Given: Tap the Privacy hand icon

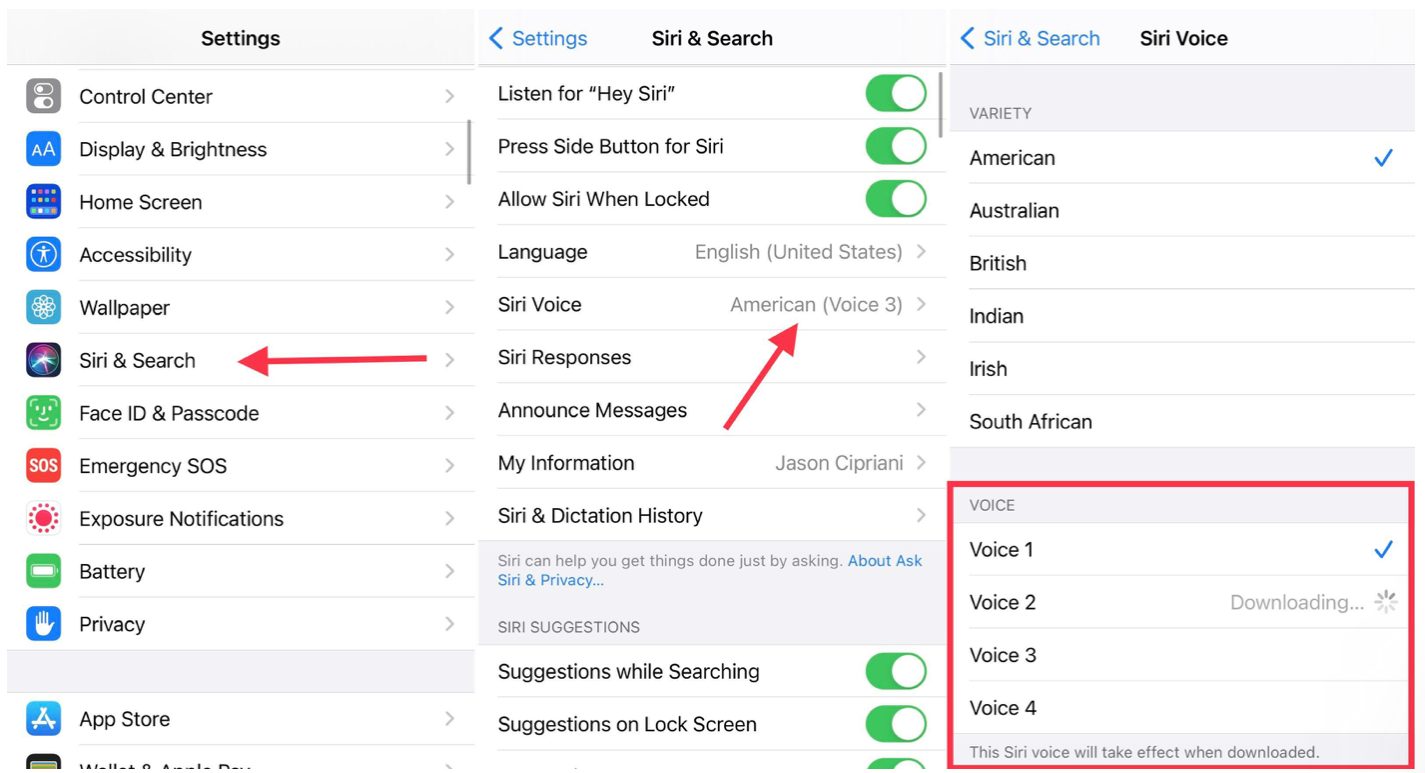Looking at the screenshot, I should (43, 624).
